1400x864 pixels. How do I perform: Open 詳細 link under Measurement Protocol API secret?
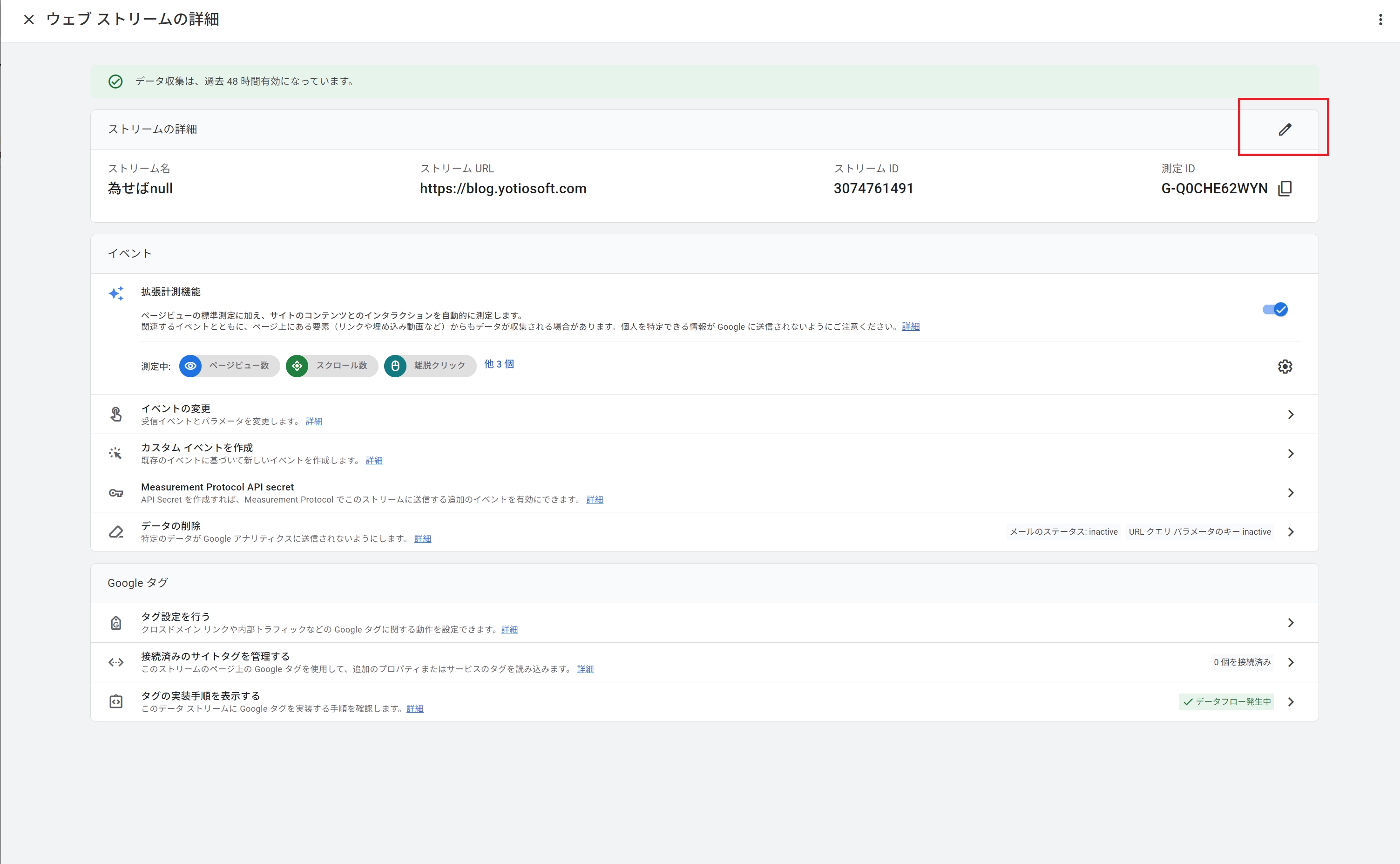pyautogui.click(x=595, y=499)
